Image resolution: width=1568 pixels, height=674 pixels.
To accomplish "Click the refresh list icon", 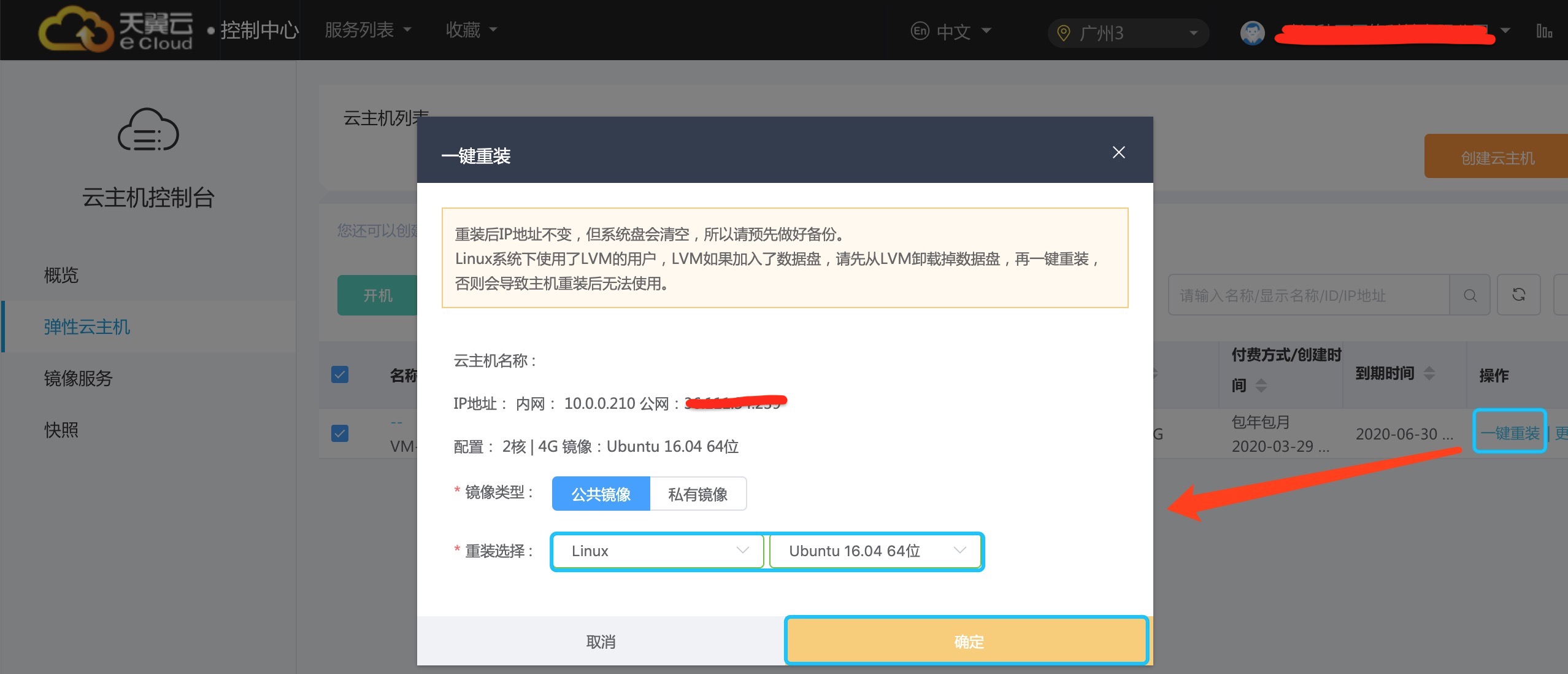I will coord(1518,295).
